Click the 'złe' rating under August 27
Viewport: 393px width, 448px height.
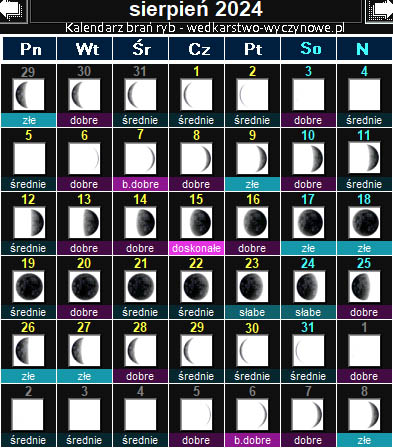coord(84,376)
